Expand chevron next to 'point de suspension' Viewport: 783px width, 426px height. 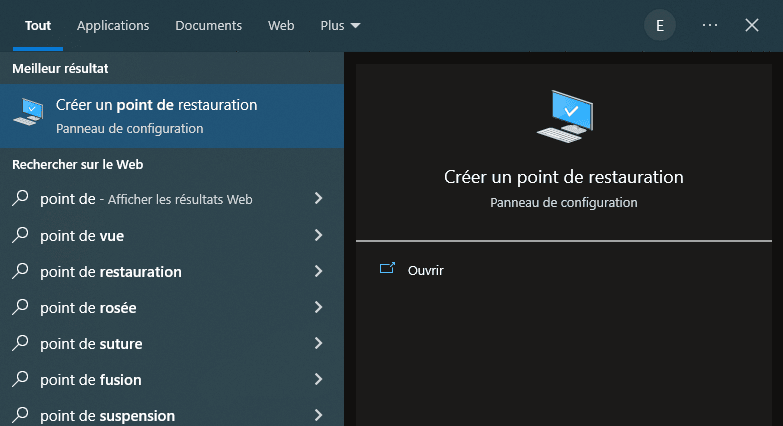click(x=319, y=415)
